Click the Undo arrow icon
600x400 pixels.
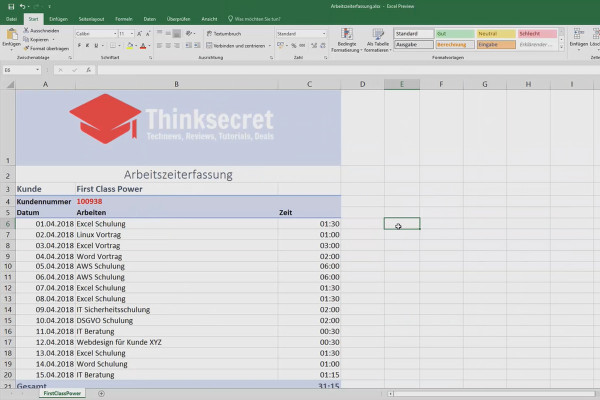pos(22,7)
